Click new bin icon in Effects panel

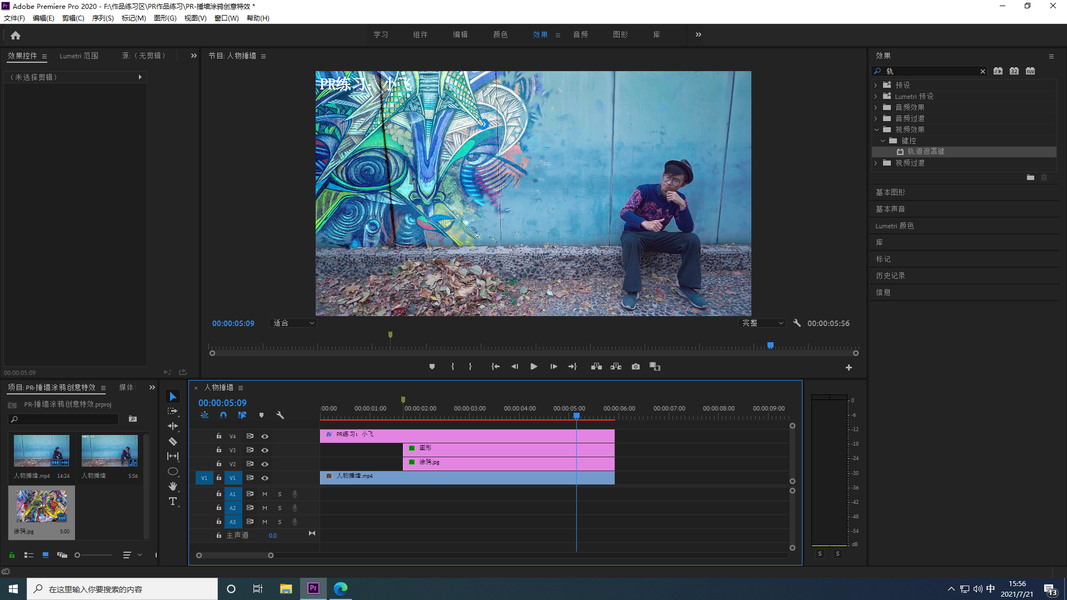1030,178
